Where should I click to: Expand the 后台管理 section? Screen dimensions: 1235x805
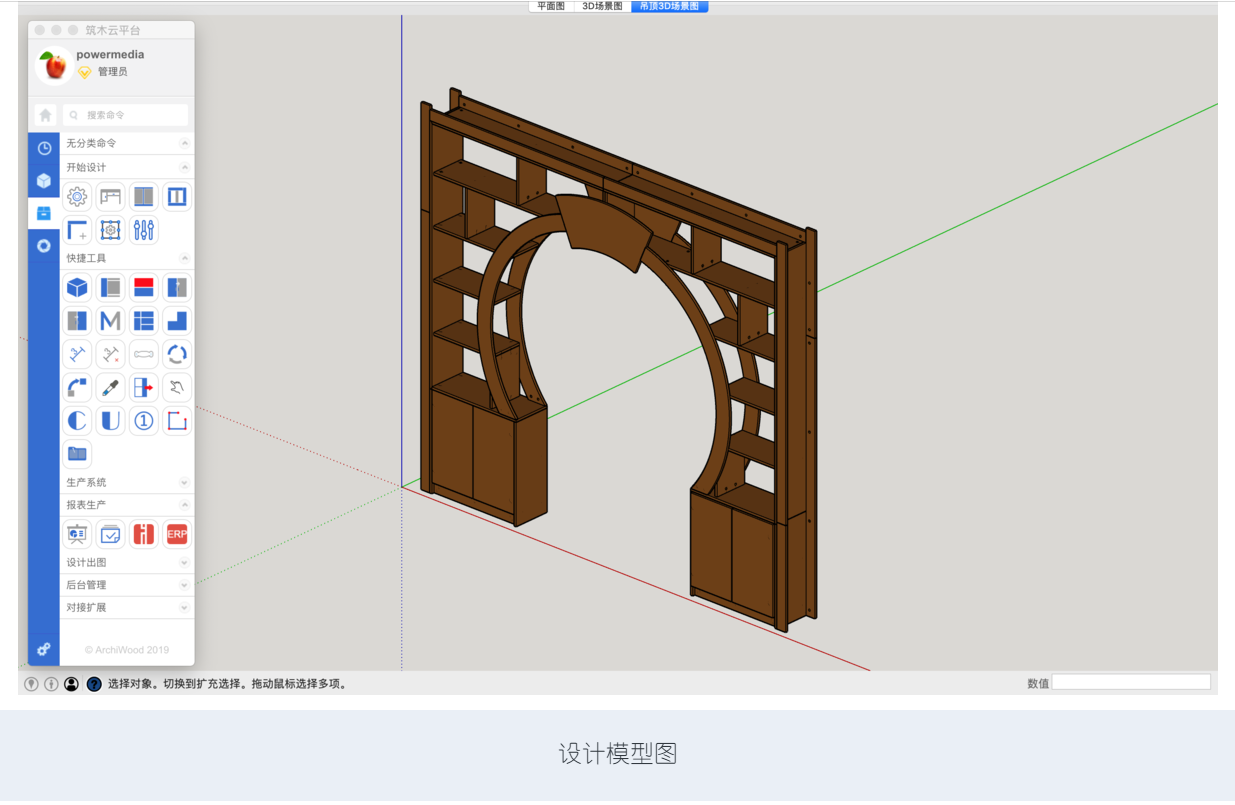click(184, 584)
